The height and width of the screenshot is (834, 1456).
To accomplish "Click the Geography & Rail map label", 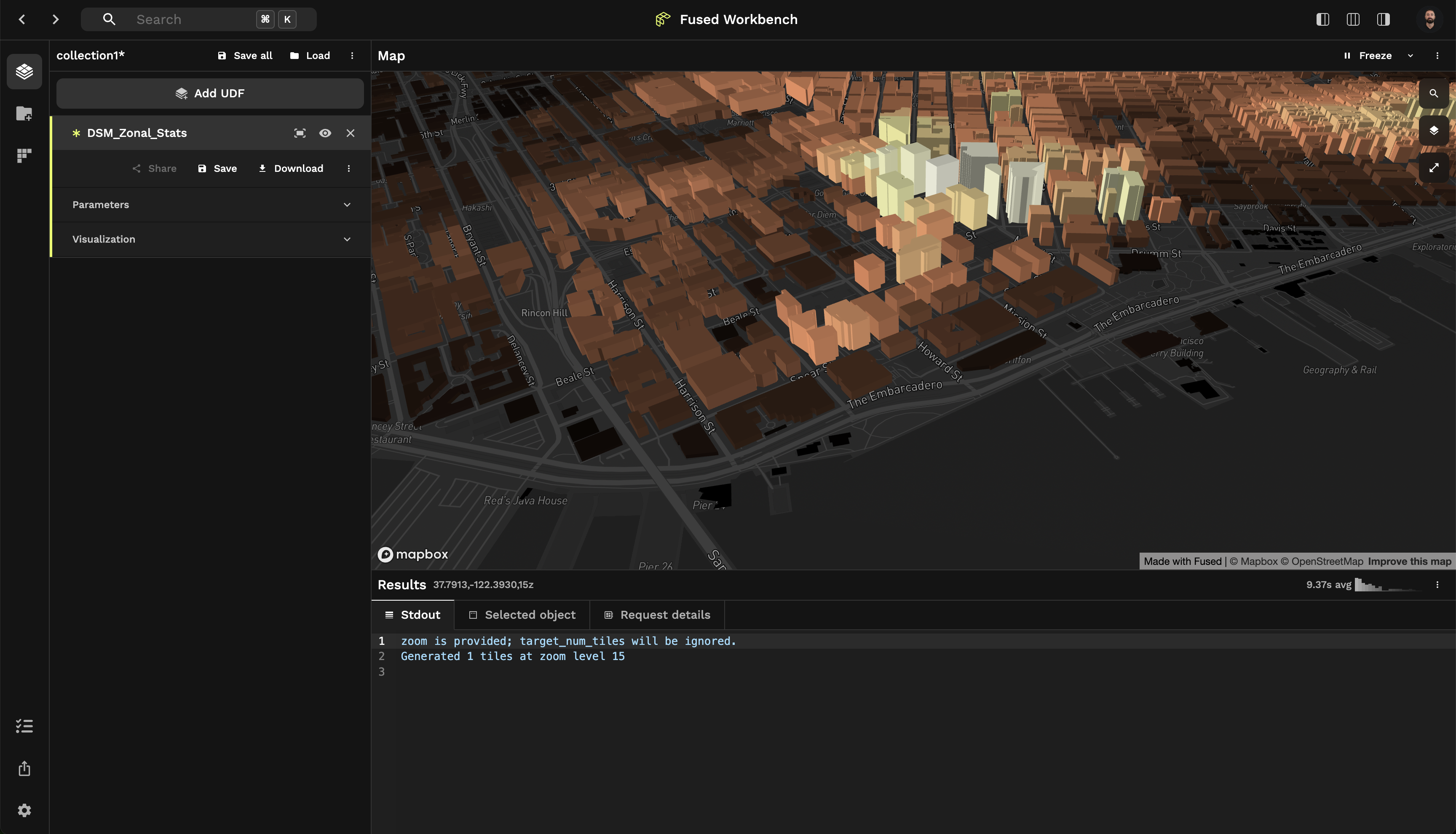I will click(x=1339, y=370).
